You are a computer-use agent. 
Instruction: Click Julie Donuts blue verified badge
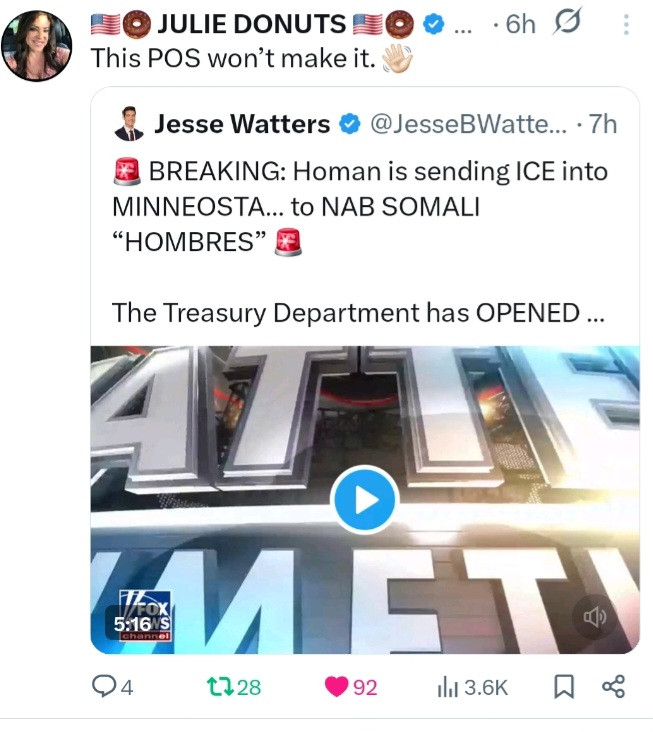click(x=433, y=24)
